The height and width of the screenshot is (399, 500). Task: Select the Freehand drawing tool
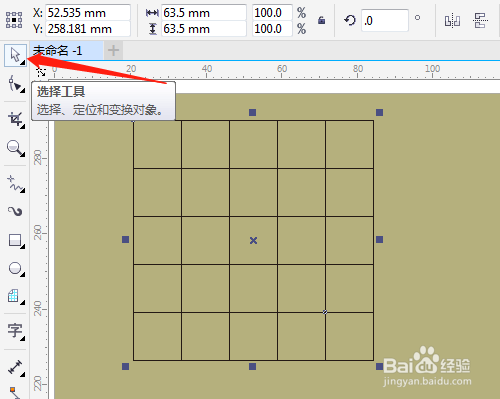pyautogui.click(x=15, y=183)
